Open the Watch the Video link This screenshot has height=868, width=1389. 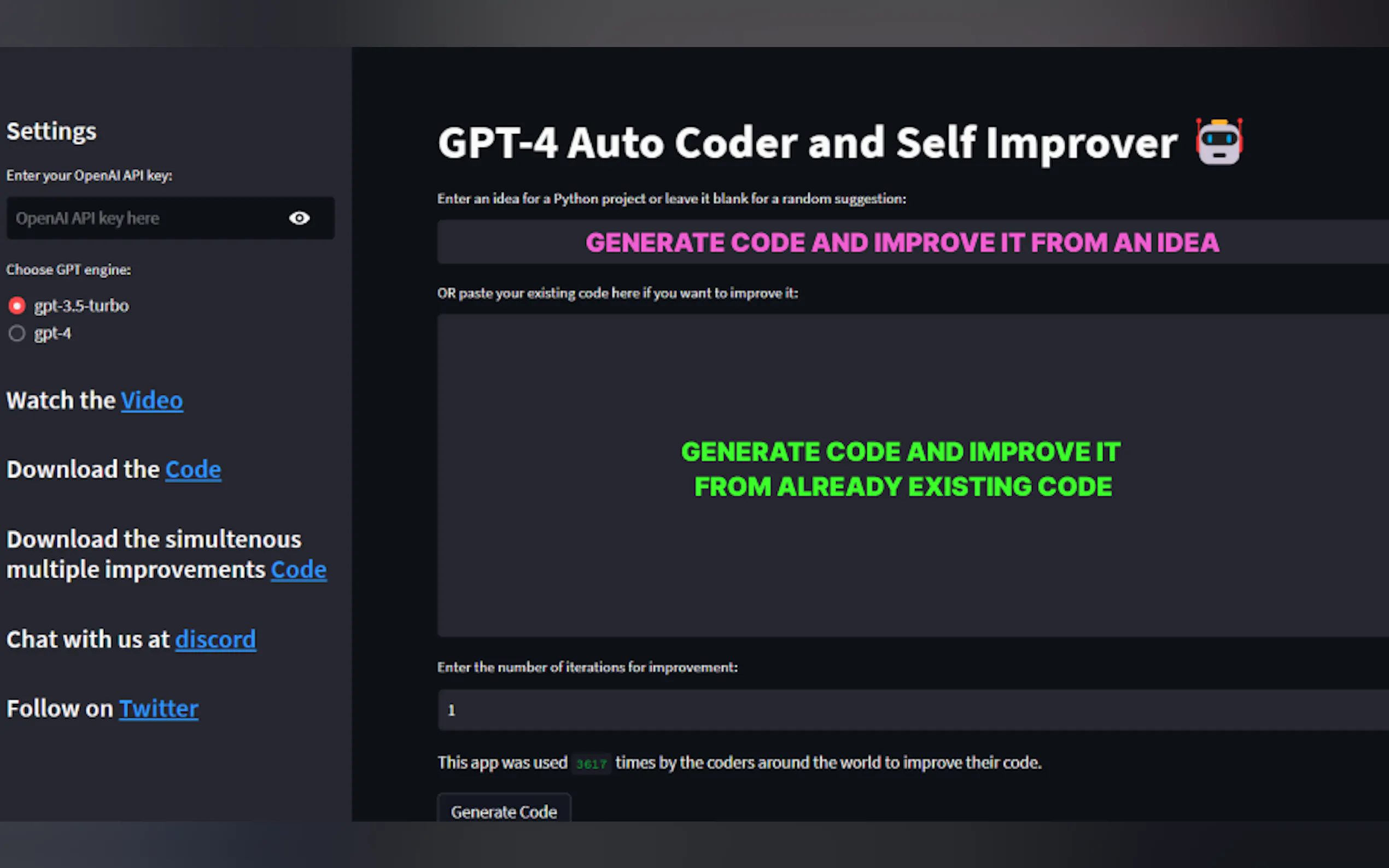151,401
